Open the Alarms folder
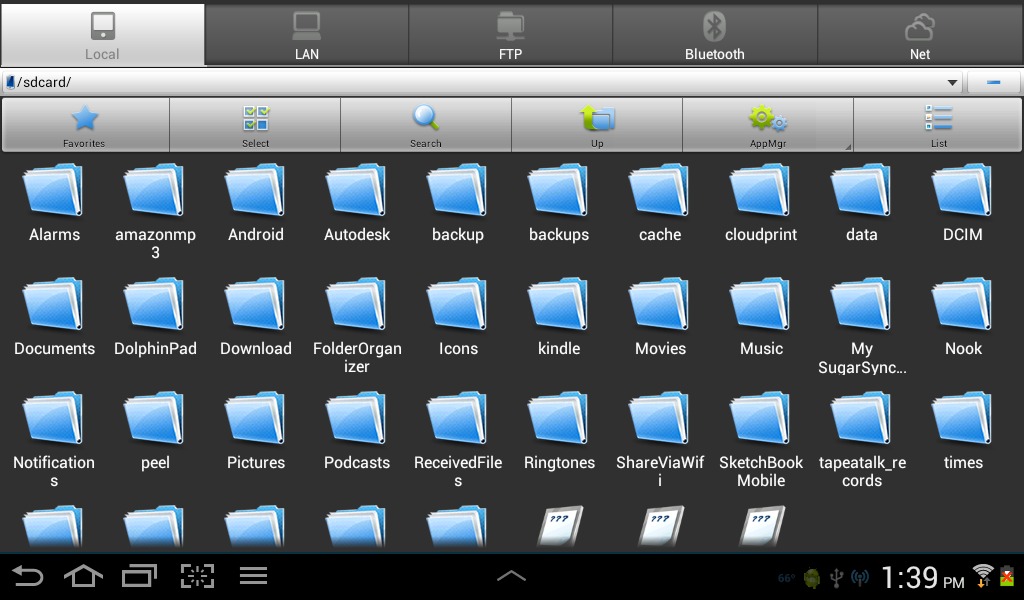Screen dimensions: 1024x600 point(54,202)
